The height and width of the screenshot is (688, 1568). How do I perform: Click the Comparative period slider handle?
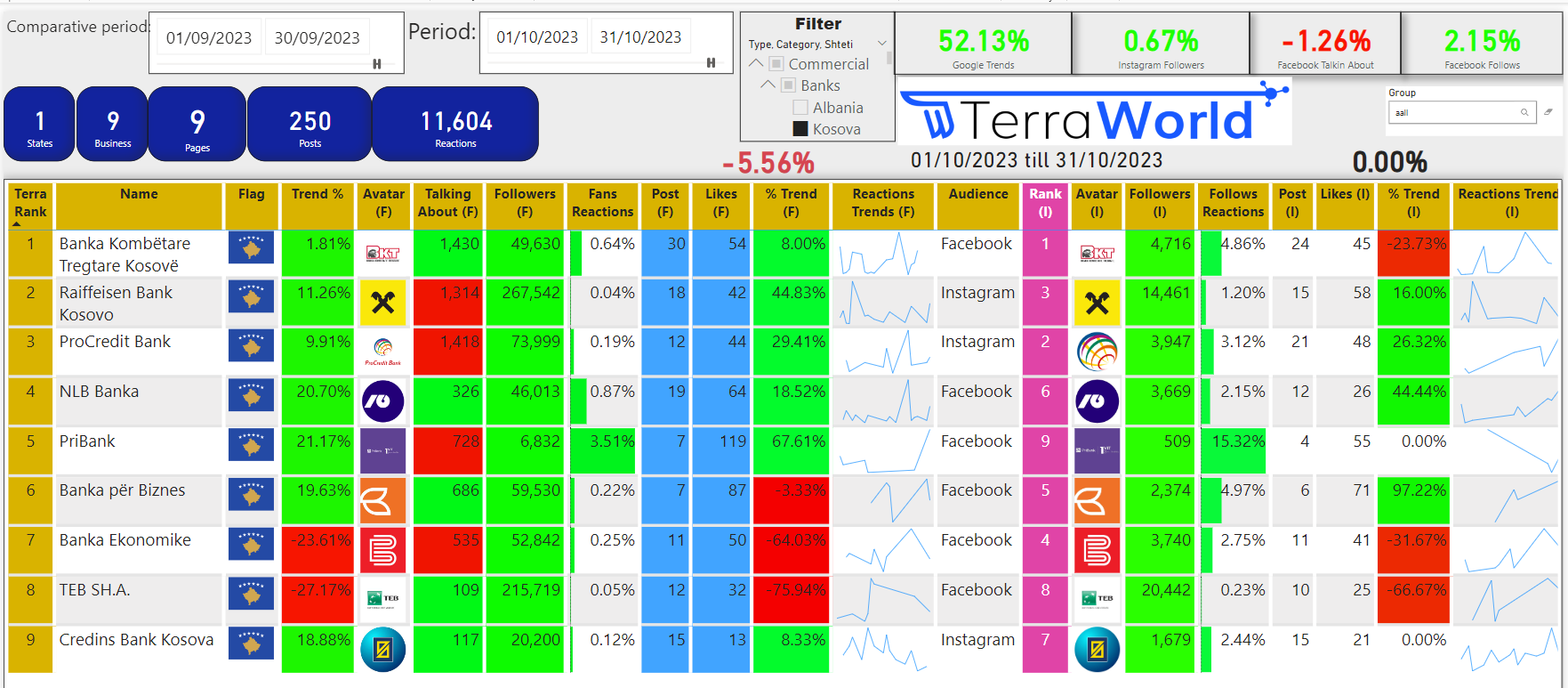377,64
